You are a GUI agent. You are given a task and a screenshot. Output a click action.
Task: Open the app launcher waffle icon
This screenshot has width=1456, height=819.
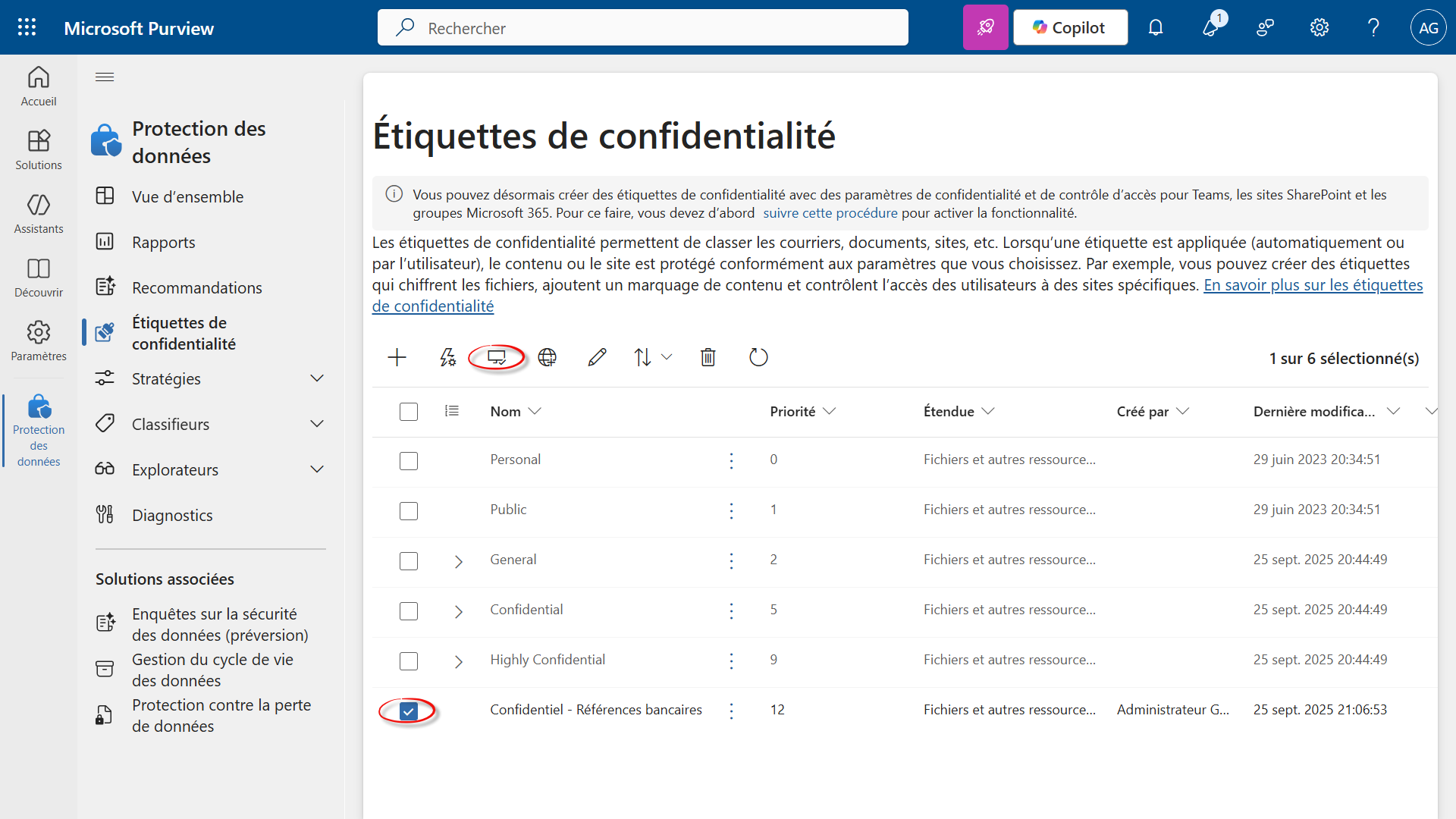pyautogui.click(x=27, y=27)
